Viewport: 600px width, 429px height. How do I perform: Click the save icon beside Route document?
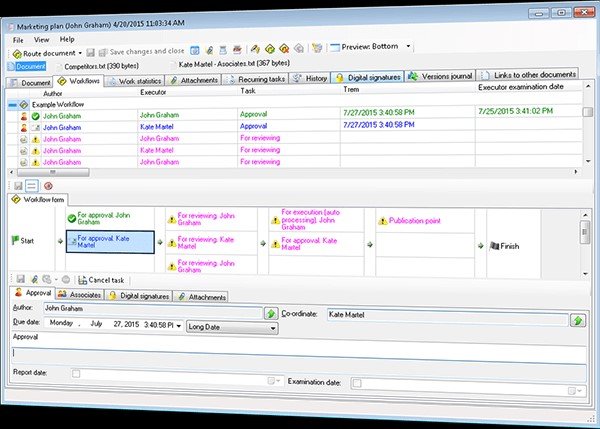[90, 52]
